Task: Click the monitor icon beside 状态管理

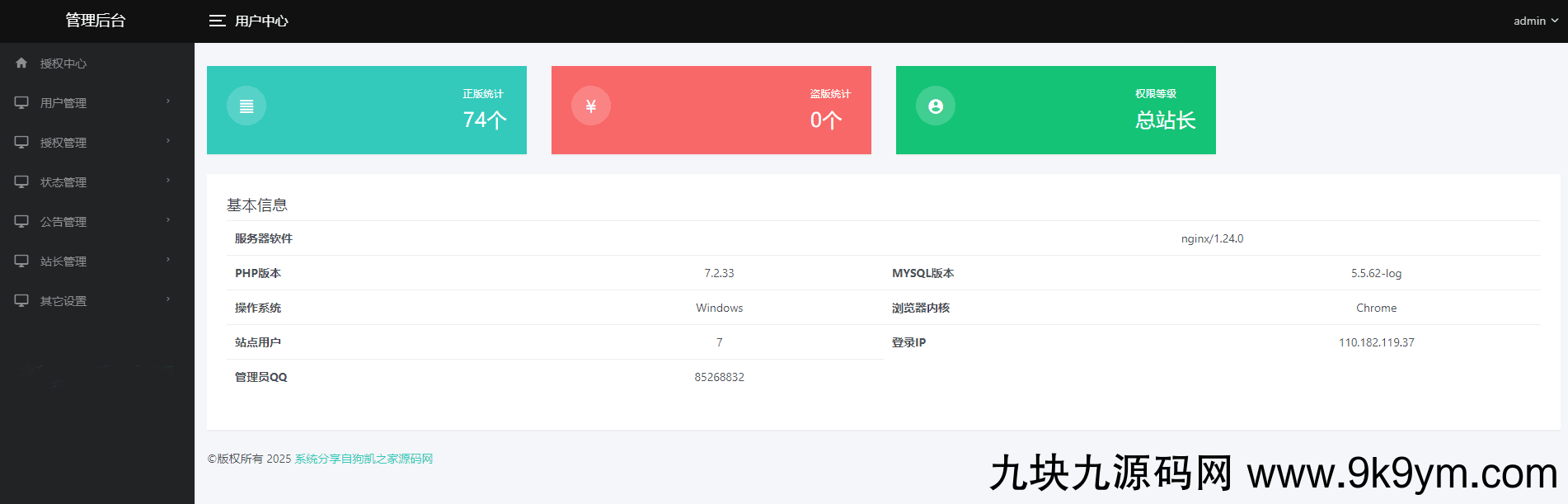Action: 21,181
